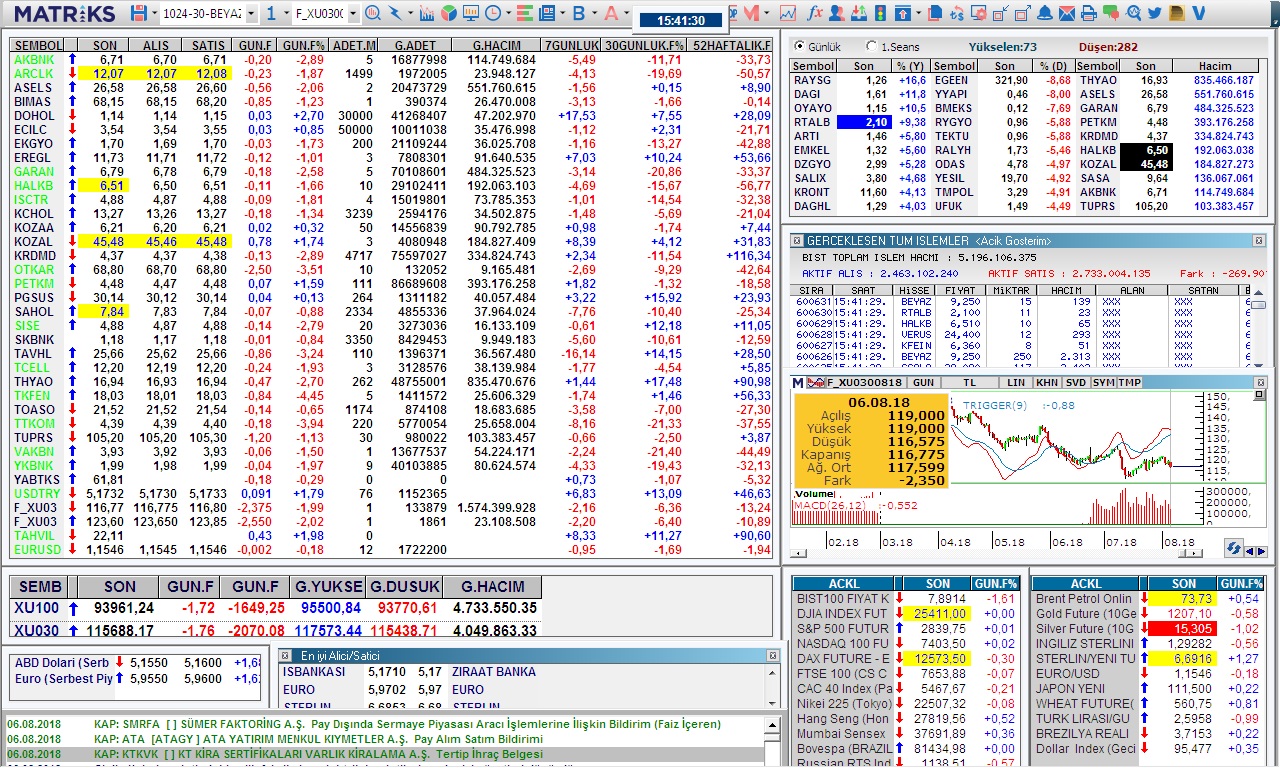
Task: Select the Günlük radio button
Action: [x=798, y=47]
